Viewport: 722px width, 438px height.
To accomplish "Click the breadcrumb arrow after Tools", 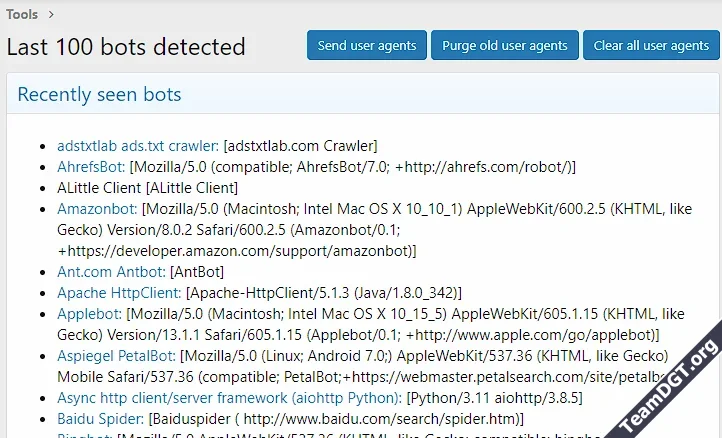I will point(51,15).
